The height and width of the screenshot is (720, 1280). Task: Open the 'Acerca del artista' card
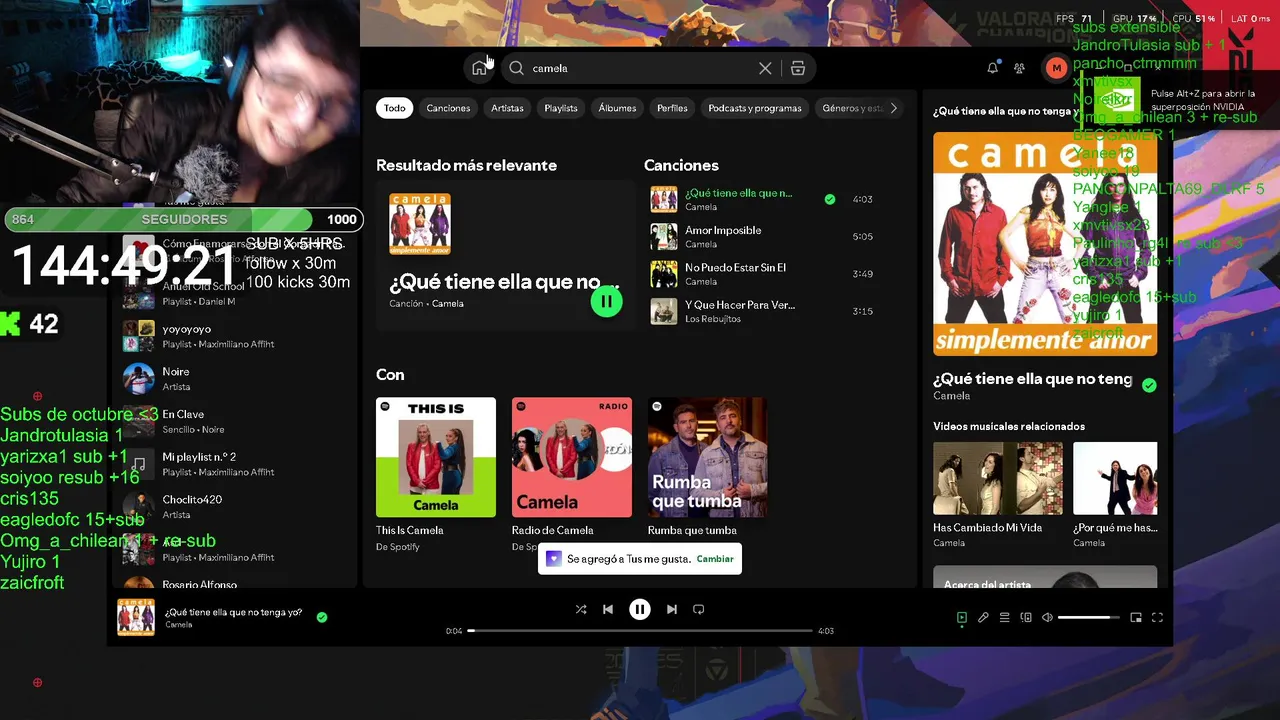pyautogui.click(x=1045, y=577)
